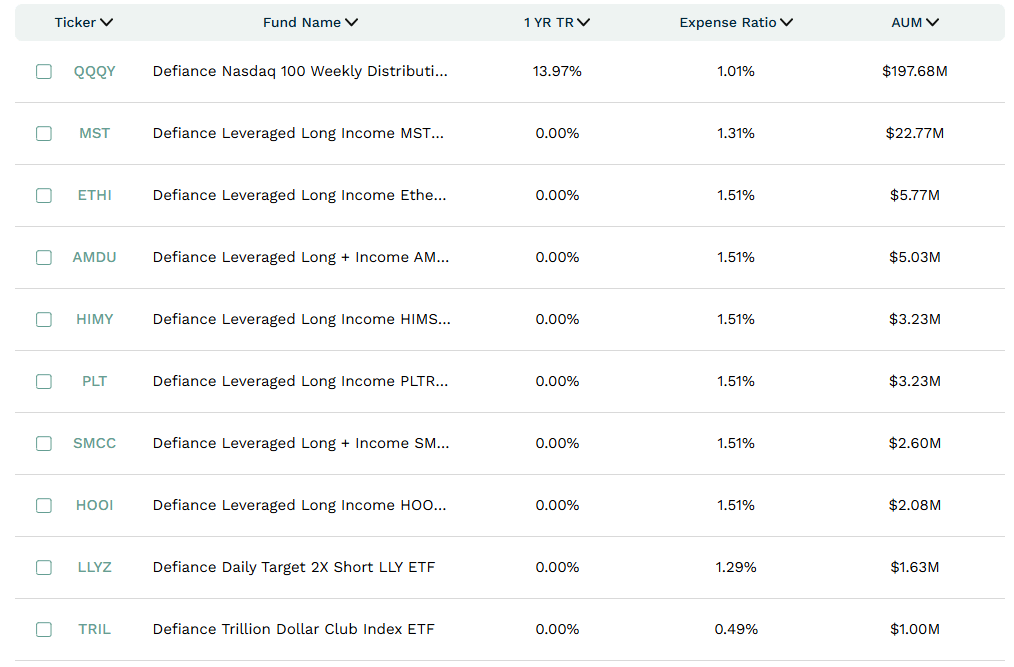Open Defiance Trillion Dollar Club Index ETF

[294, 629]
